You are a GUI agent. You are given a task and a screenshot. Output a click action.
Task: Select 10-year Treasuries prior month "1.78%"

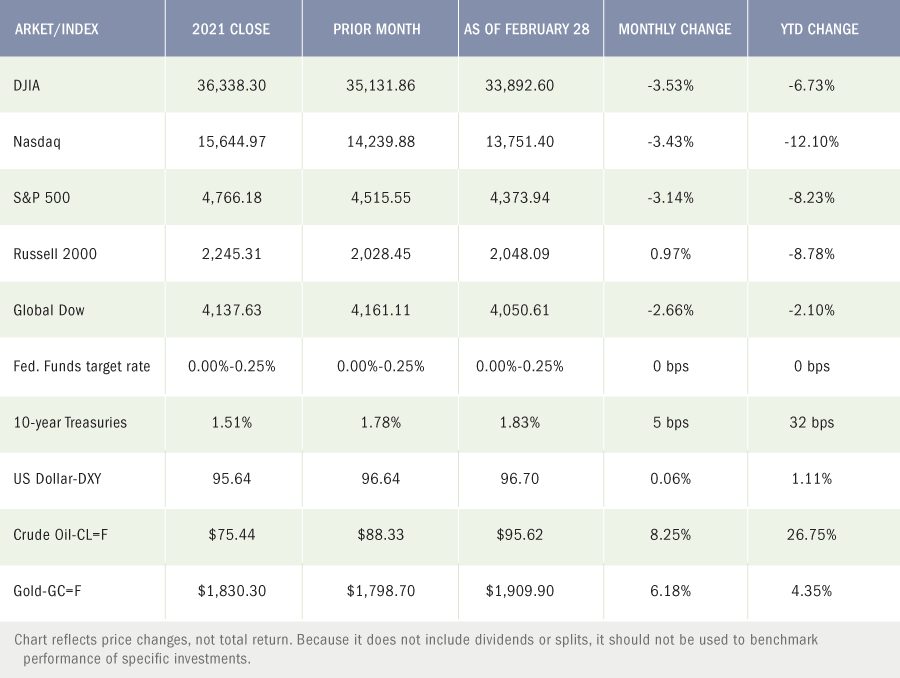point(381,423)
